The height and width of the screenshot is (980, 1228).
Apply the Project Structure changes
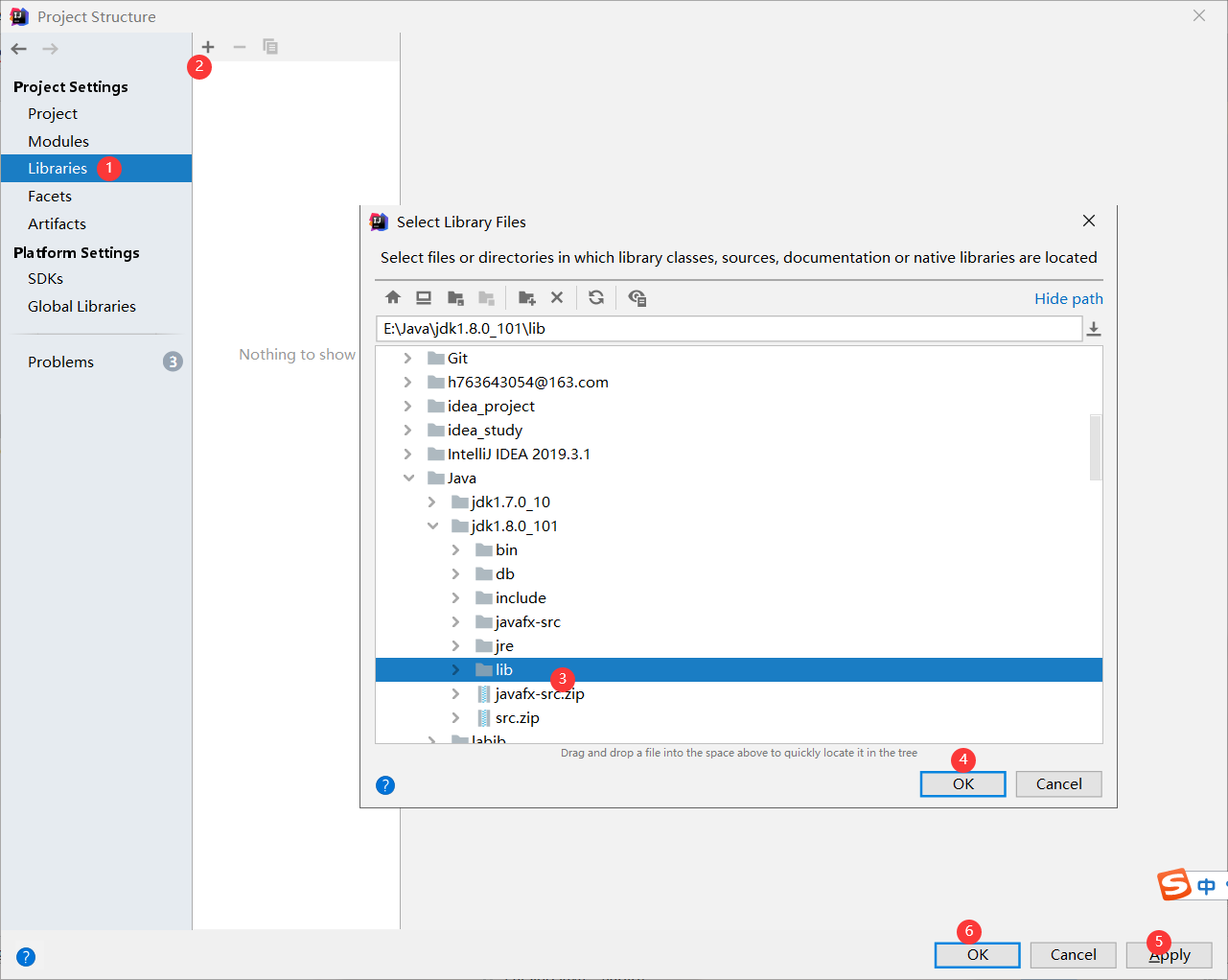[1170, 954]
